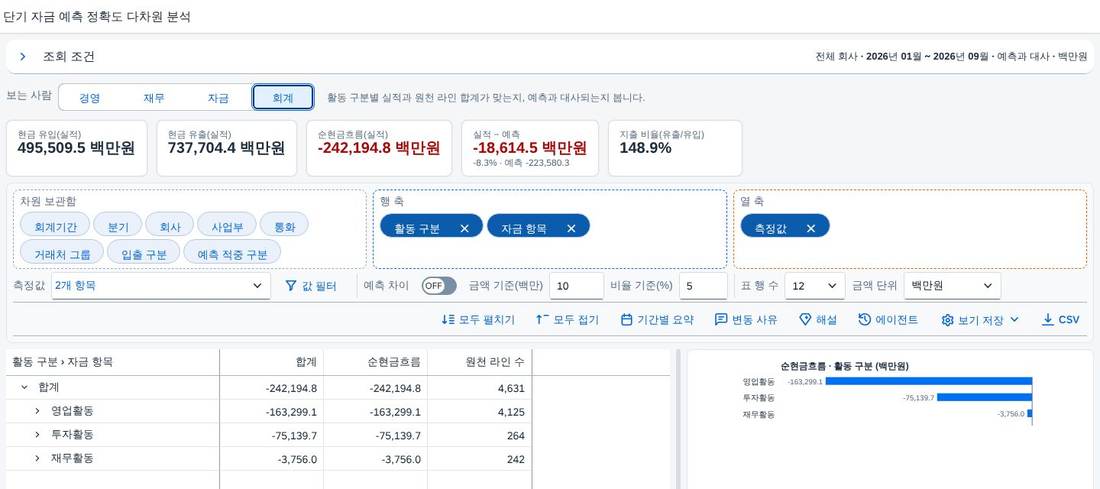Click the 실적 − 예측 KPI card
Screen dimensions: 1100x489
coord(530,148)
